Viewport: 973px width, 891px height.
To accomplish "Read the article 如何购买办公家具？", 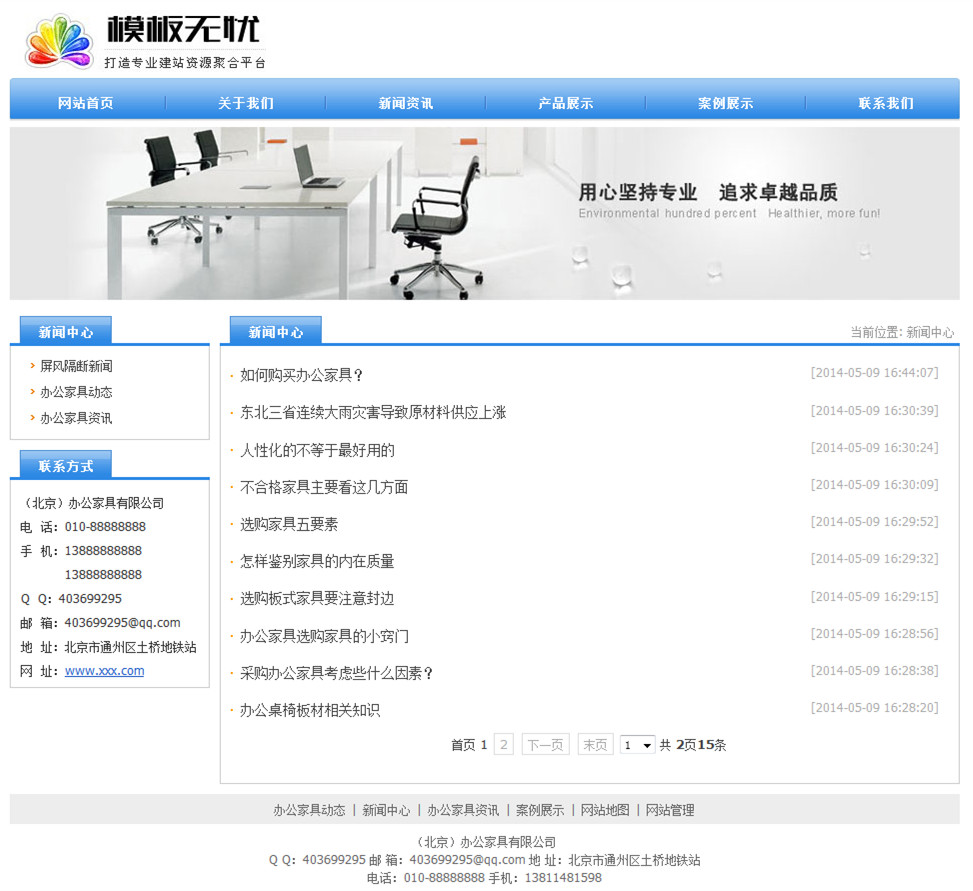I will 302,375.
